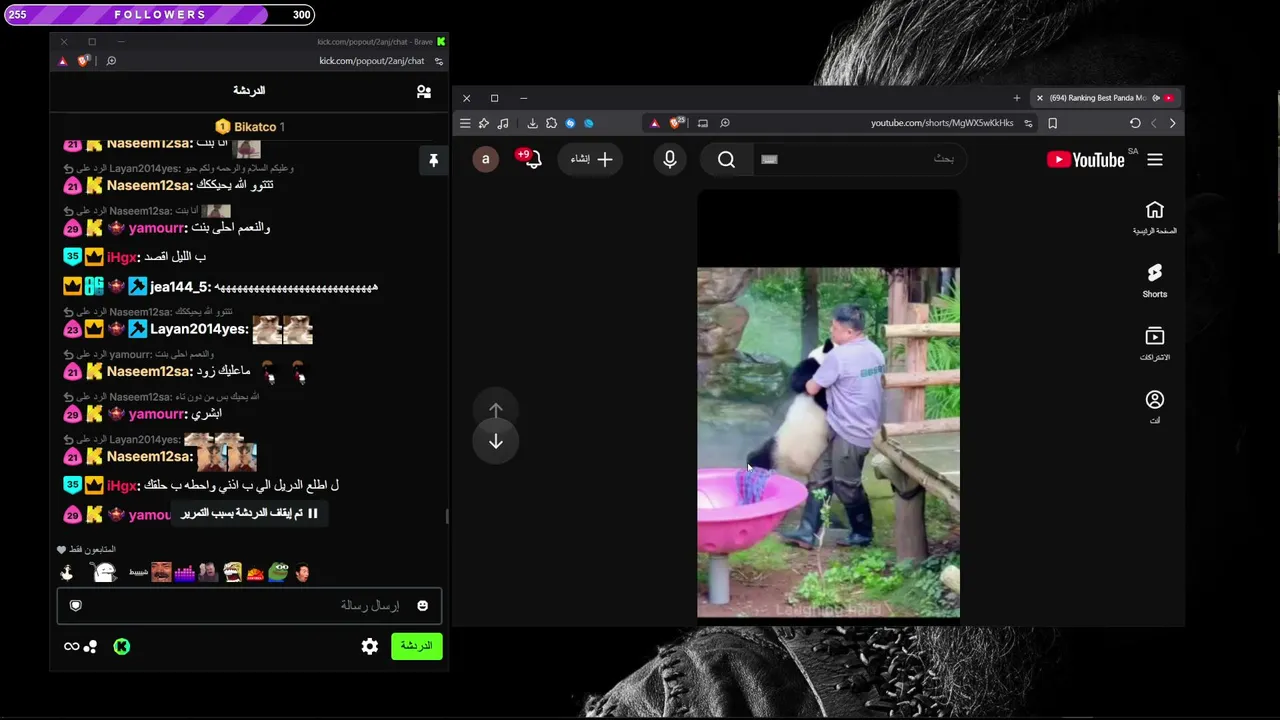This screenshot has height=720, width=1280.
Task: Select the purple equalizer quick emote
Action: (x=185, y=573)
